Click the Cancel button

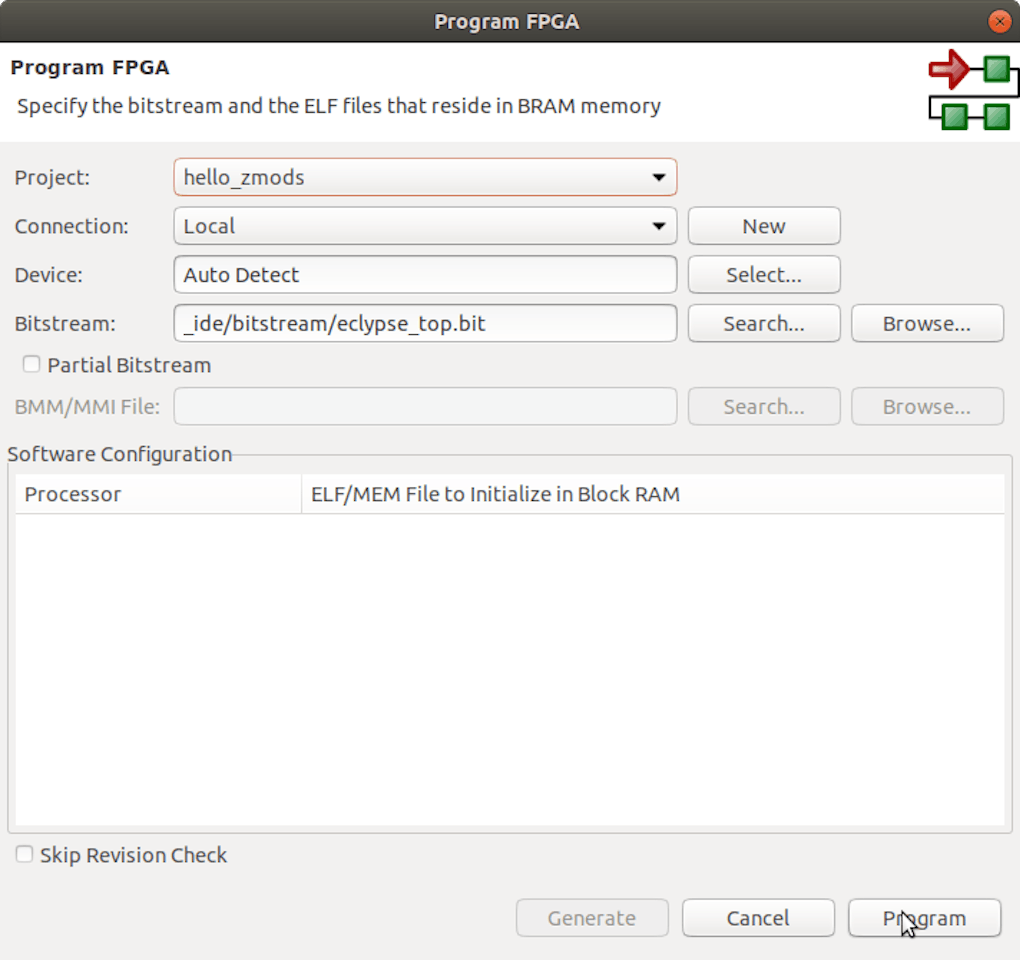(x=758, y=918)
